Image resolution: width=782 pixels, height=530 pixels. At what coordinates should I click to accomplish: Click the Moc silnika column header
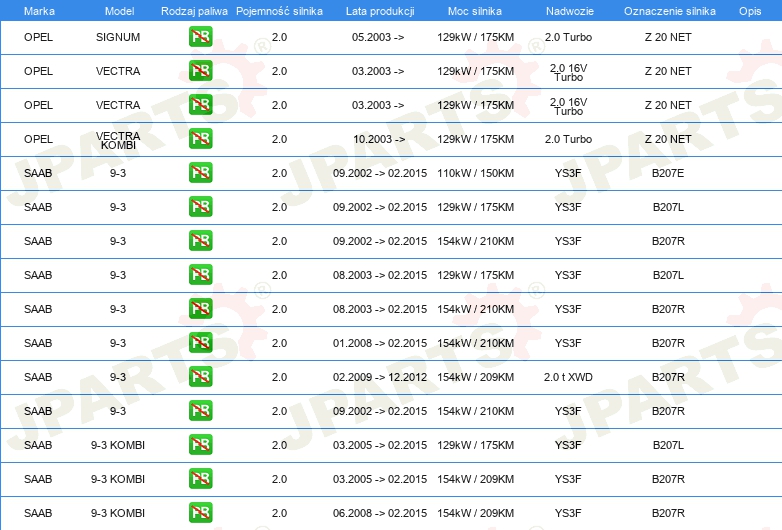(x=475, y=11)
